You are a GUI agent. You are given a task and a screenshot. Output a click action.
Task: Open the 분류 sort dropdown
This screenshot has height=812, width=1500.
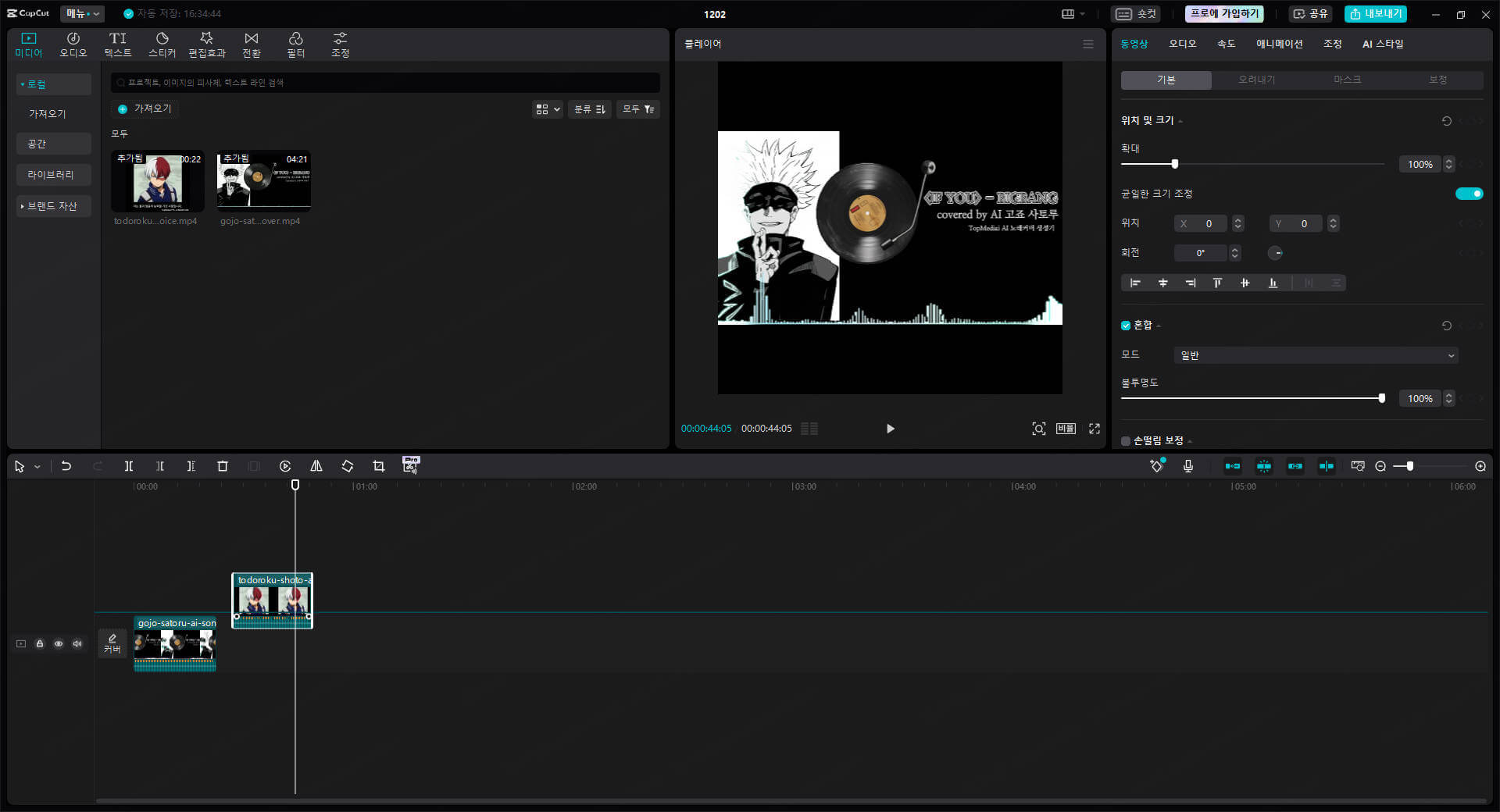click(x=590, y=109)
